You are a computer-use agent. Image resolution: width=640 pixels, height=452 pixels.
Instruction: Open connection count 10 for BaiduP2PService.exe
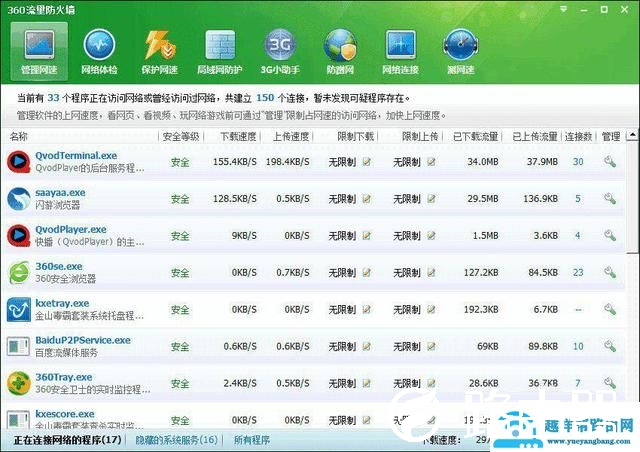tap(578, 346)
